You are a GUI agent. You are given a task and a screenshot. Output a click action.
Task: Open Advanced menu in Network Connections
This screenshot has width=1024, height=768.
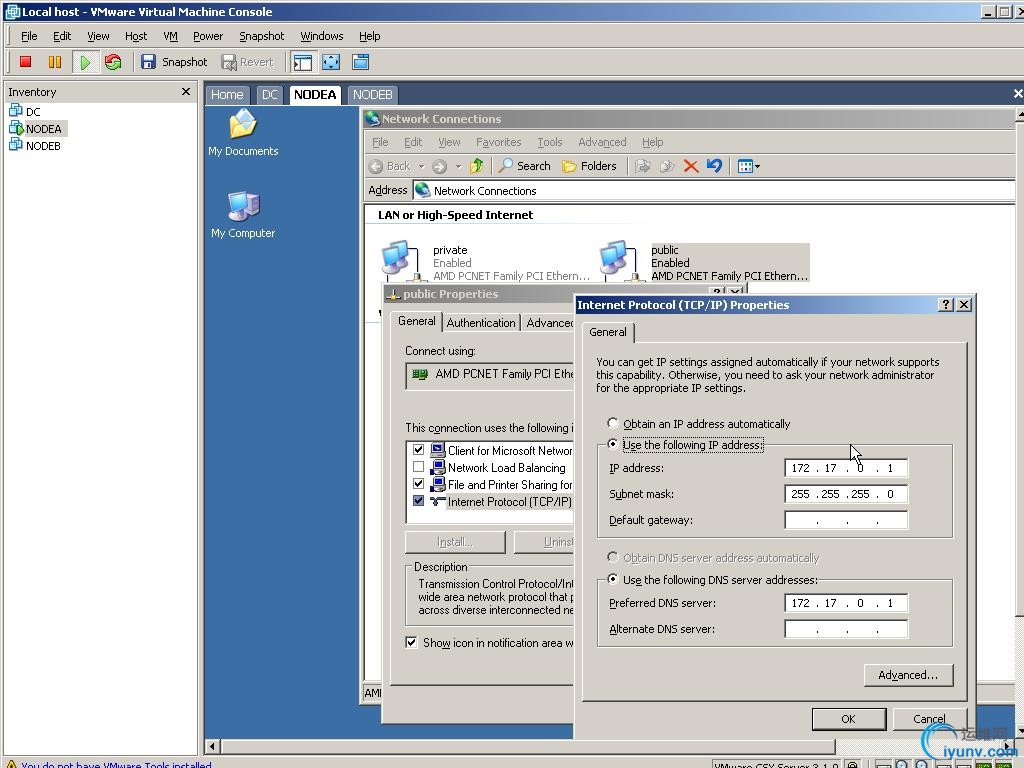point(602,142)
